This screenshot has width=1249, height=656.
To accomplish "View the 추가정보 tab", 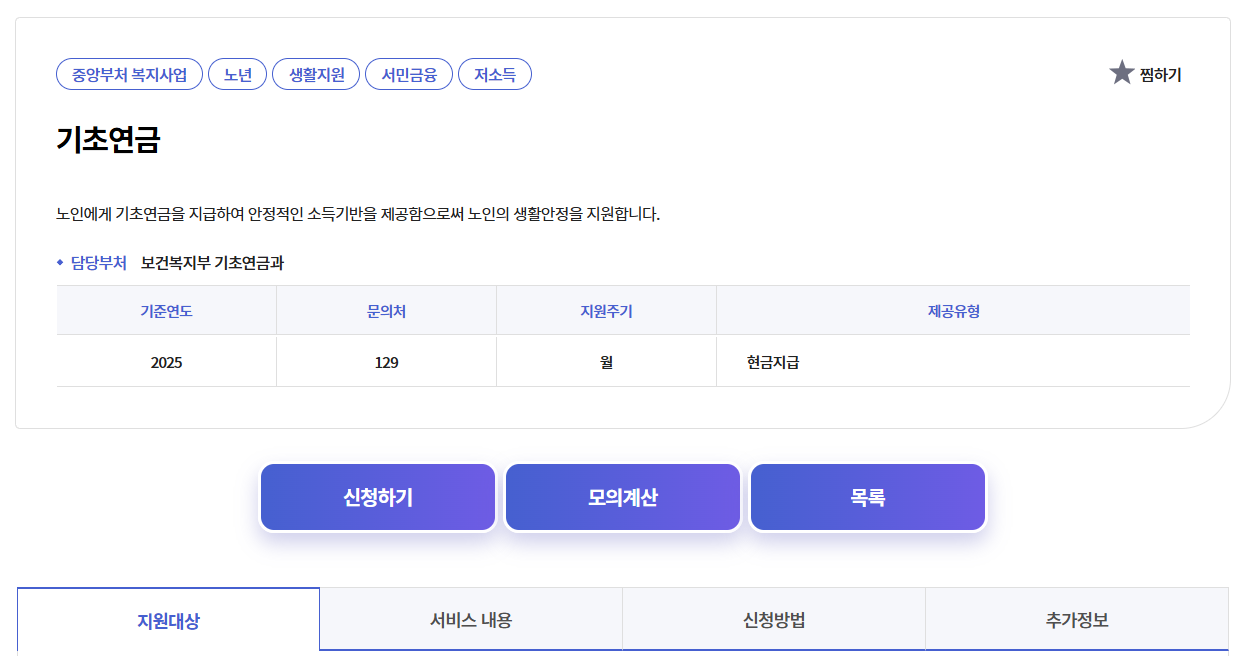I will coord(1076,619).
